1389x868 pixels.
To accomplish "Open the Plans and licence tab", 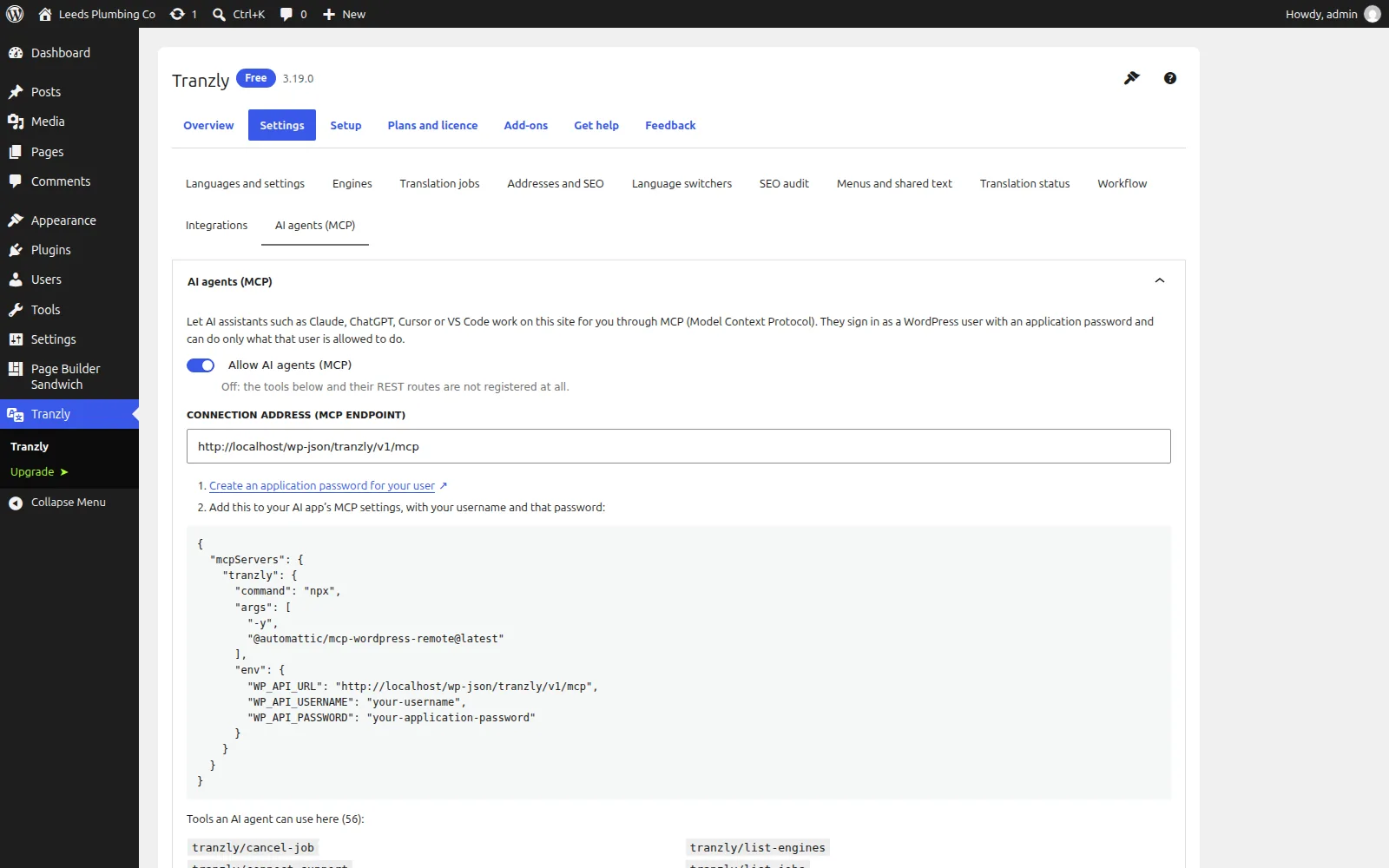I will (x=432, y=125).
